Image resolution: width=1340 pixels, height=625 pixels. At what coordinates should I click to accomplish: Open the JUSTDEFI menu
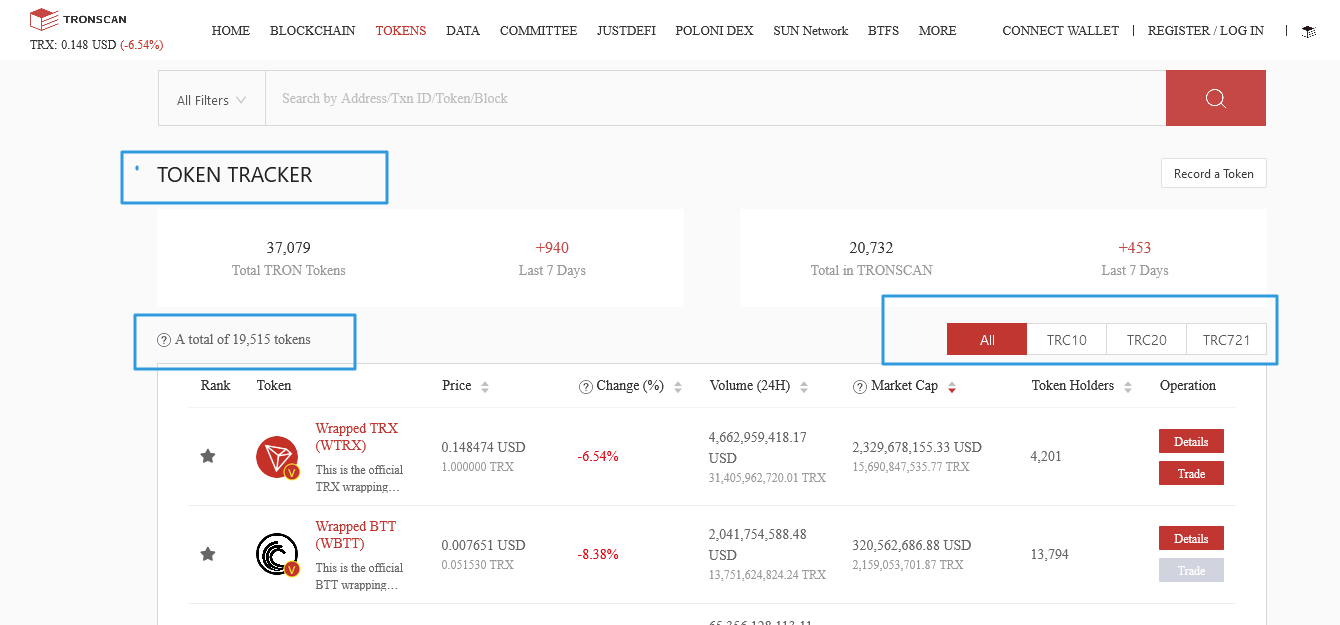coord(626,31)
